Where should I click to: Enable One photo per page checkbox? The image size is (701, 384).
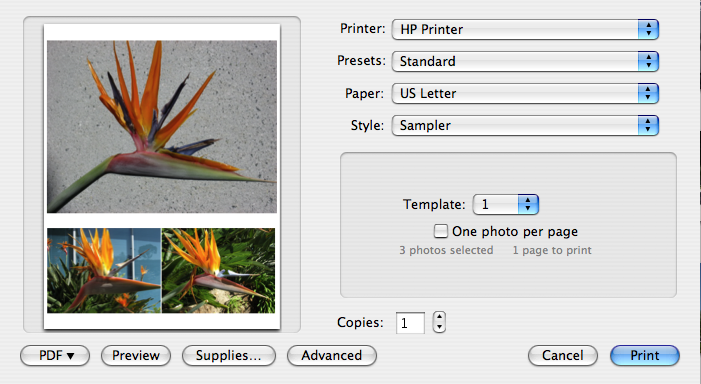[x=441, y=231]
